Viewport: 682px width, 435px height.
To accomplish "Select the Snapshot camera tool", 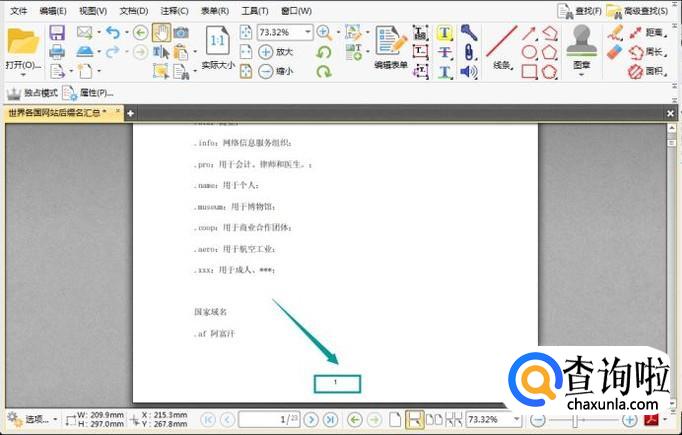I will 181,33.
